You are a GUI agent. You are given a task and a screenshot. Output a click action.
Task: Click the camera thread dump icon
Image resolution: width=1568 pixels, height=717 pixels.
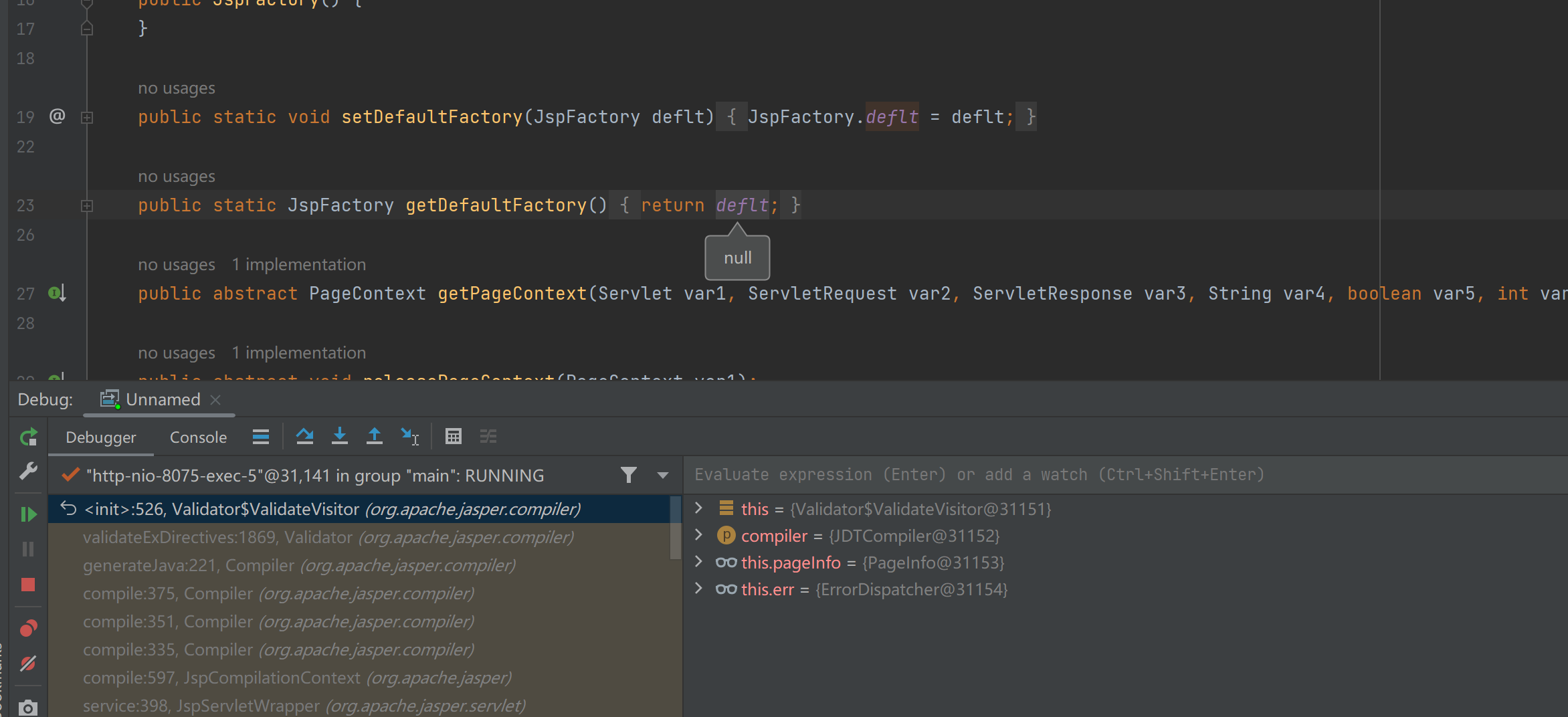28,708
